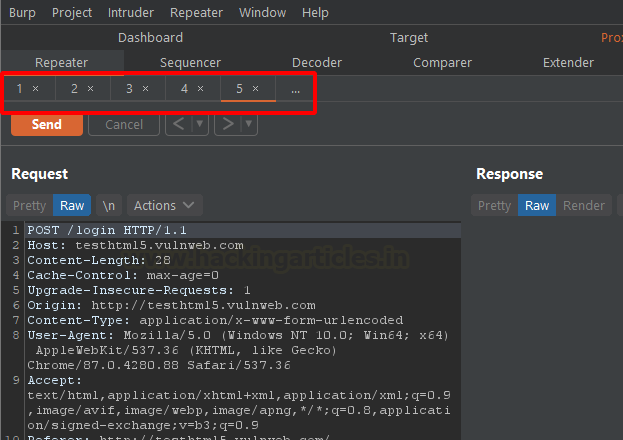Image resolution: width=623 pixels, height=440 pixels.
Task: Switch to the Dashboard tab
Action: coord(150,38)
